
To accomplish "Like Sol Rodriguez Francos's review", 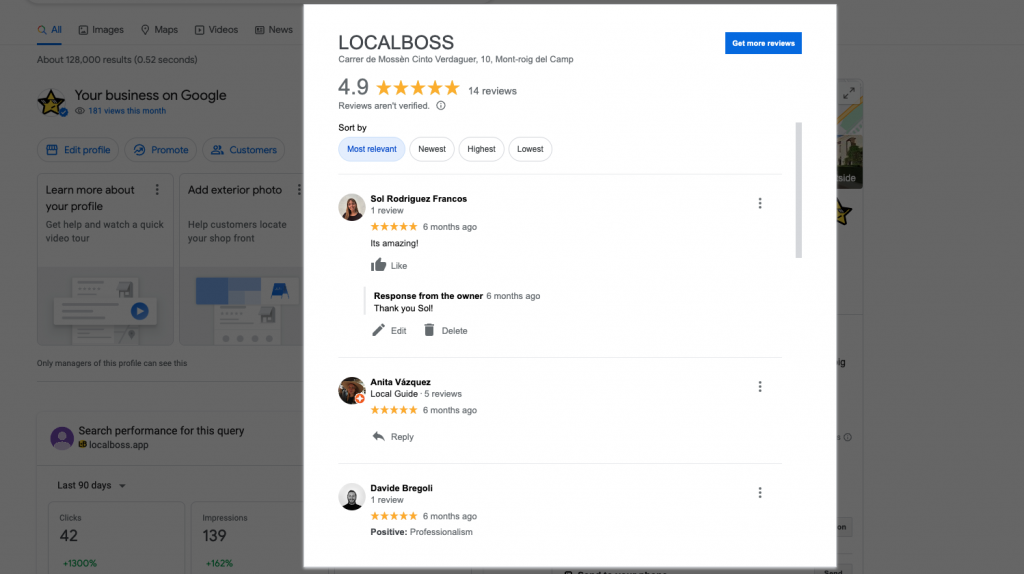I will (389, 265).
